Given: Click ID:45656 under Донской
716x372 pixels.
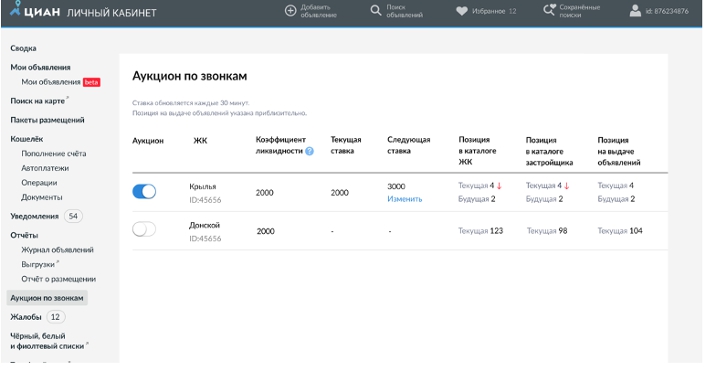Looking at the screenshot, I should tap(205, 238).
